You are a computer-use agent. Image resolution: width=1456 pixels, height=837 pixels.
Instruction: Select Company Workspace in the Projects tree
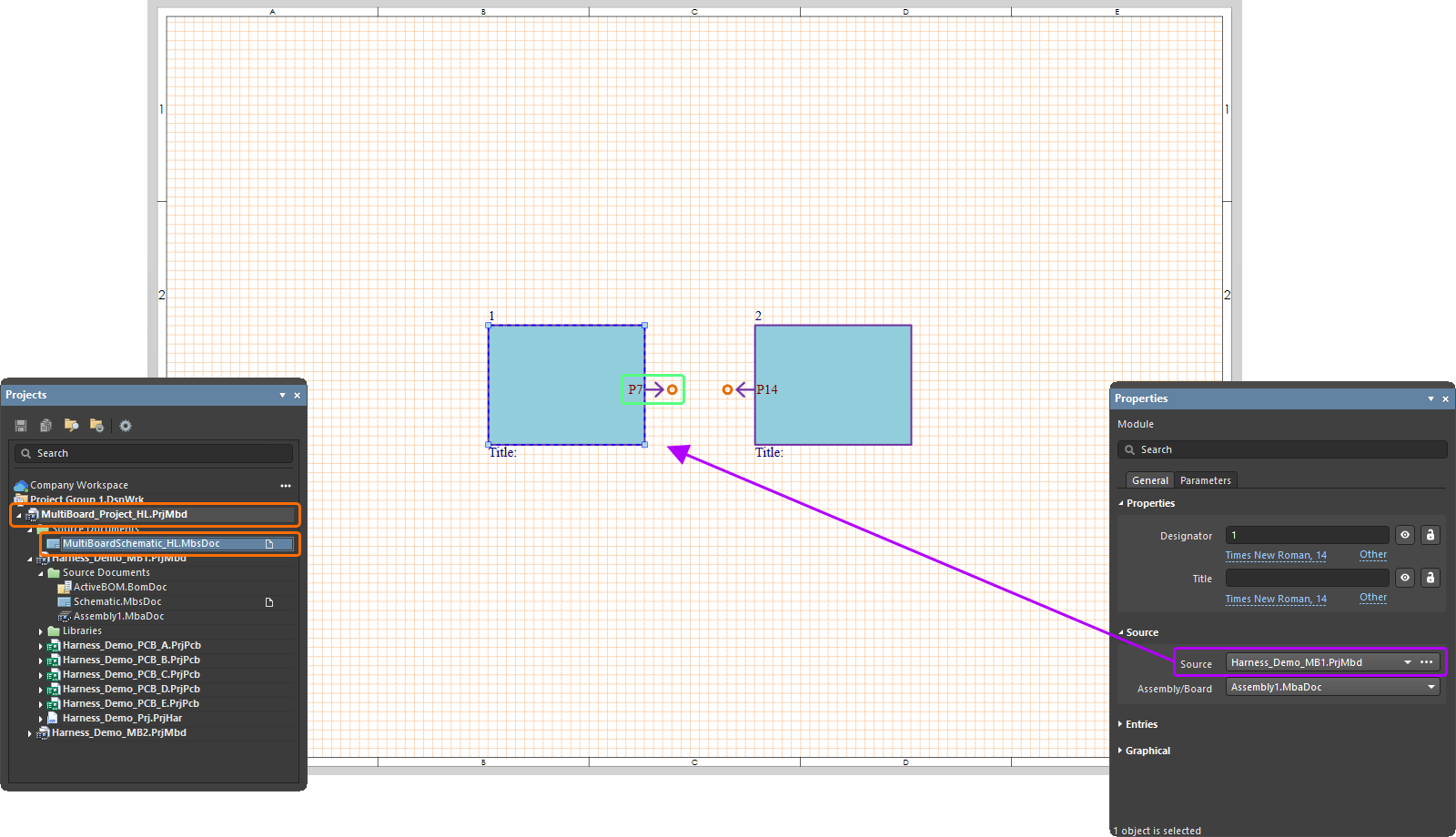point(79,486)
